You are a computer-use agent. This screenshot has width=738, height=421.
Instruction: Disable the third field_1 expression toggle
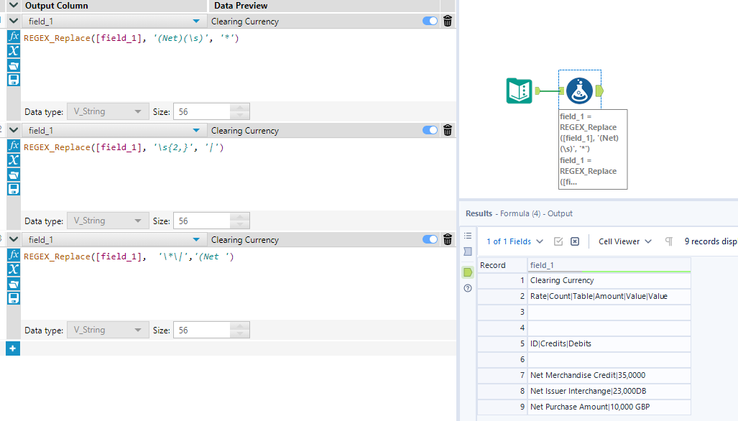pyautogui.click(x=430, y=240)
